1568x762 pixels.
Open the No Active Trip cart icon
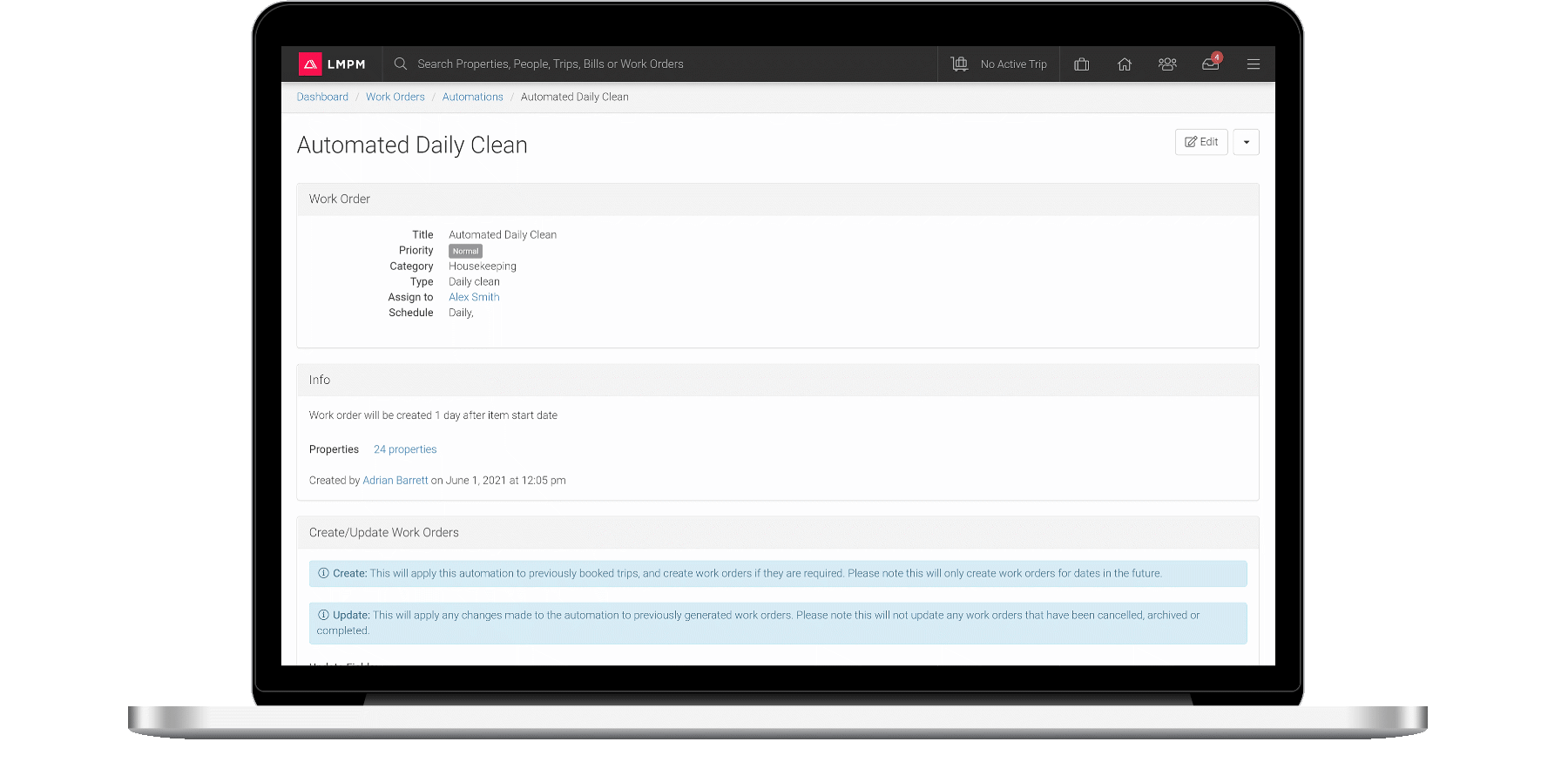(x=959, y=64)
